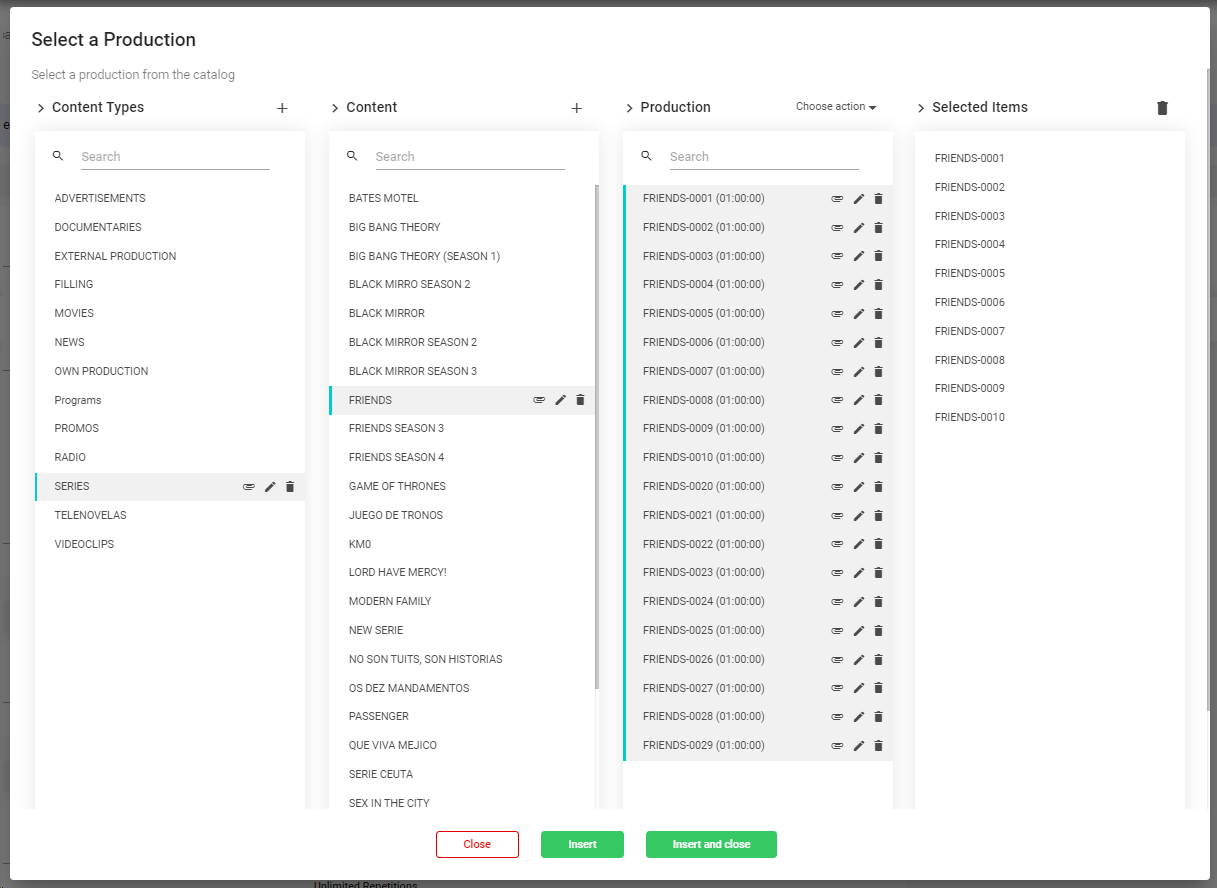The image size is (1217, 888).
Task: Select MOVIES content type
Action: pyautogui.click(x=74, y=314)
